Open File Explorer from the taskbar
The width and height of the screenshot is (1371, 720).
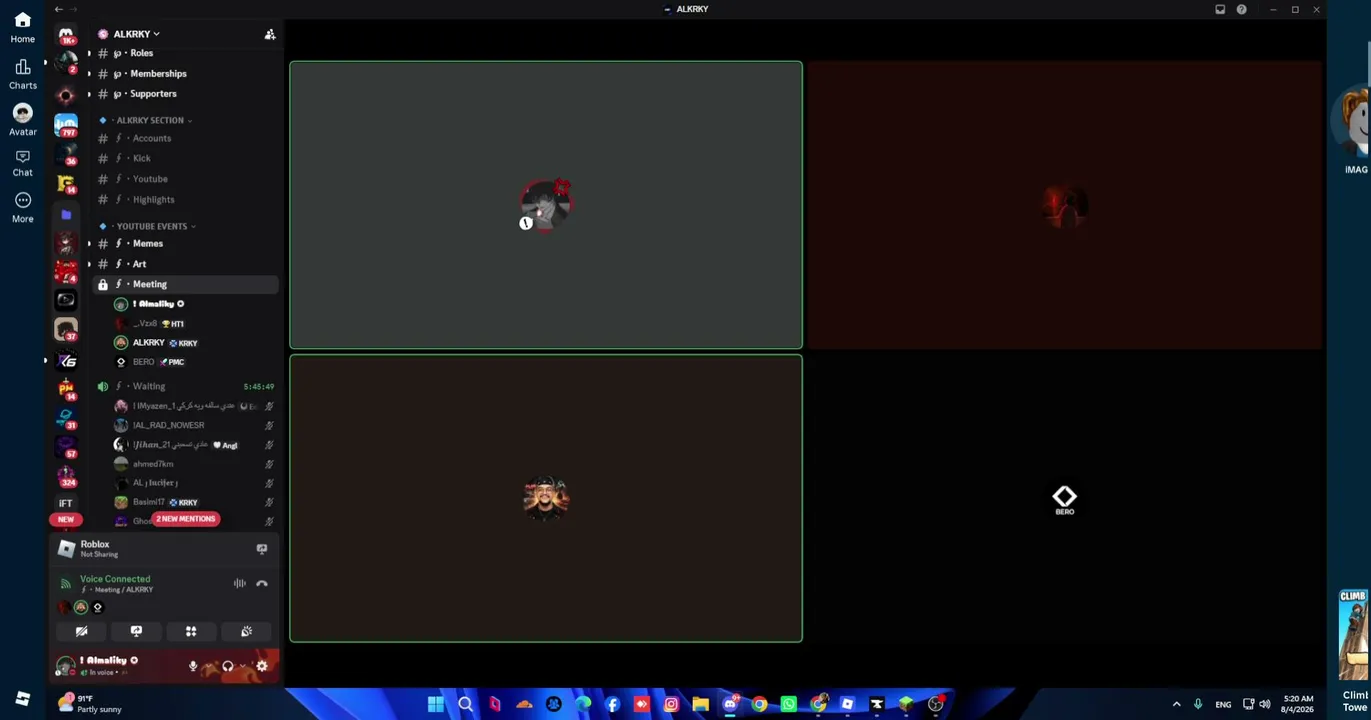point(700,704)
